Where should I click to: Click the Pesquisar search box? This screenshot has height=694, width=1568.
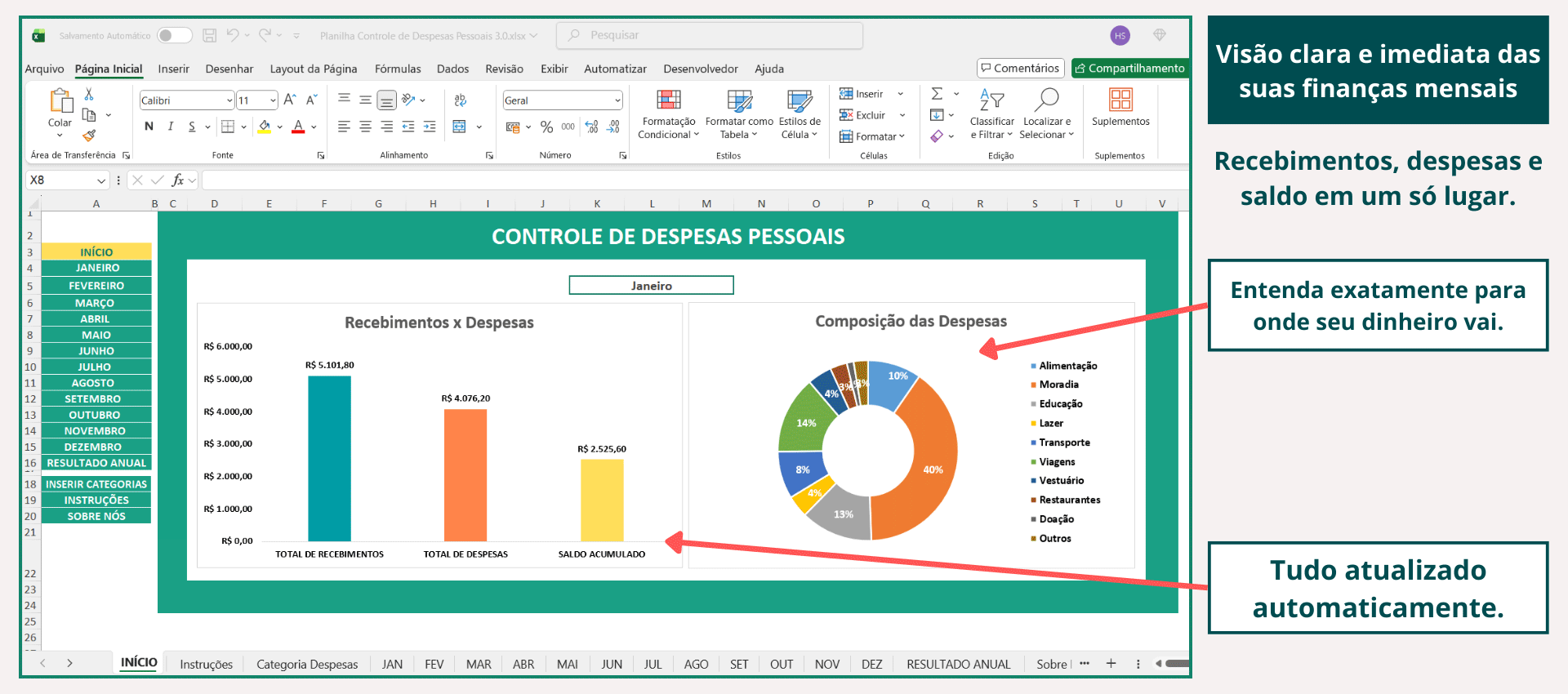pyautogui.click(x=709, y=35)
